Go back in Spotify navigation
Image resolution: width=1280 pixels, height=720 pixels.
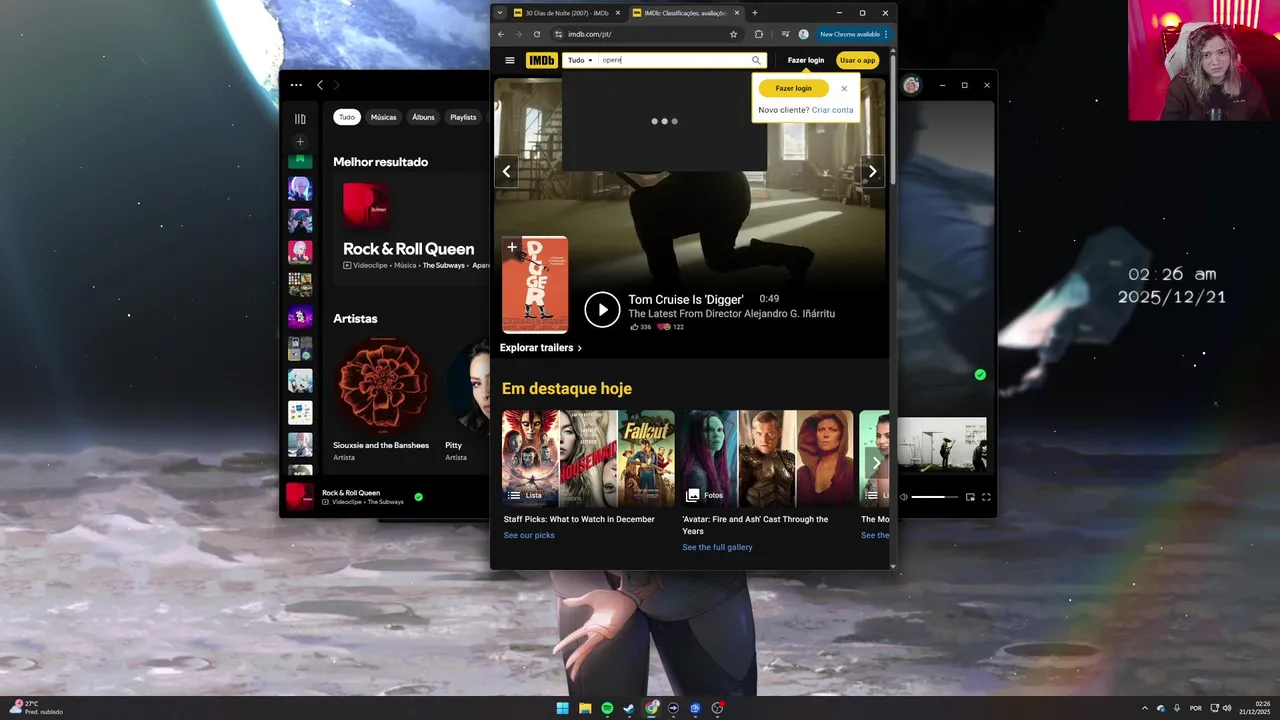320,85
